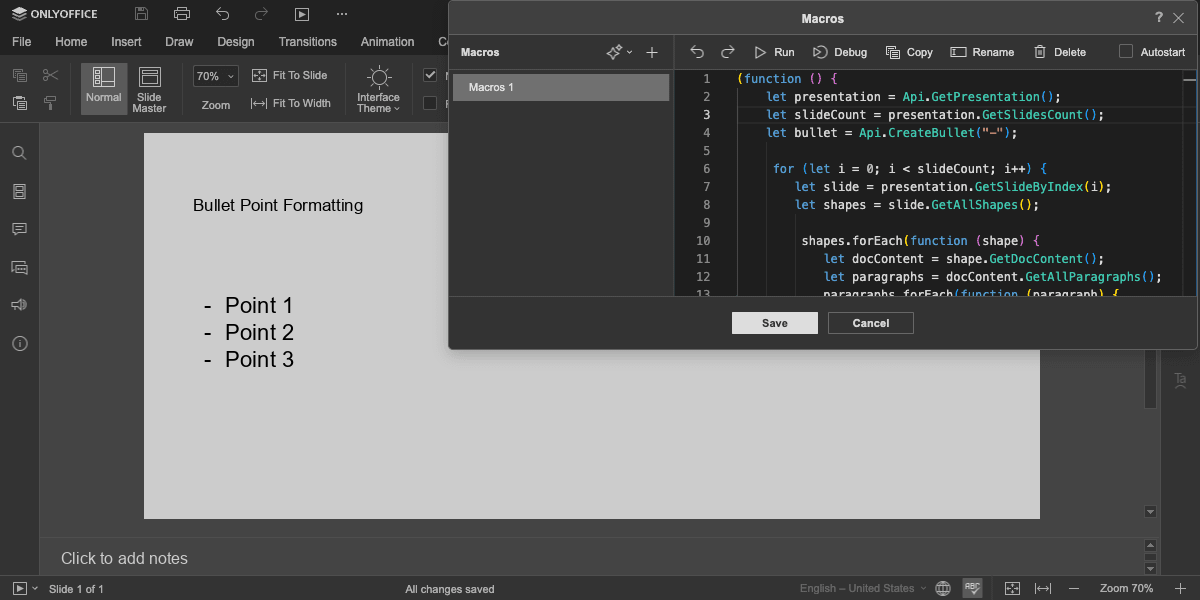This screenshot has height=600, width=1200.
Task: Undo the last edit in macro editor
Action: click(x=697, y=52)
